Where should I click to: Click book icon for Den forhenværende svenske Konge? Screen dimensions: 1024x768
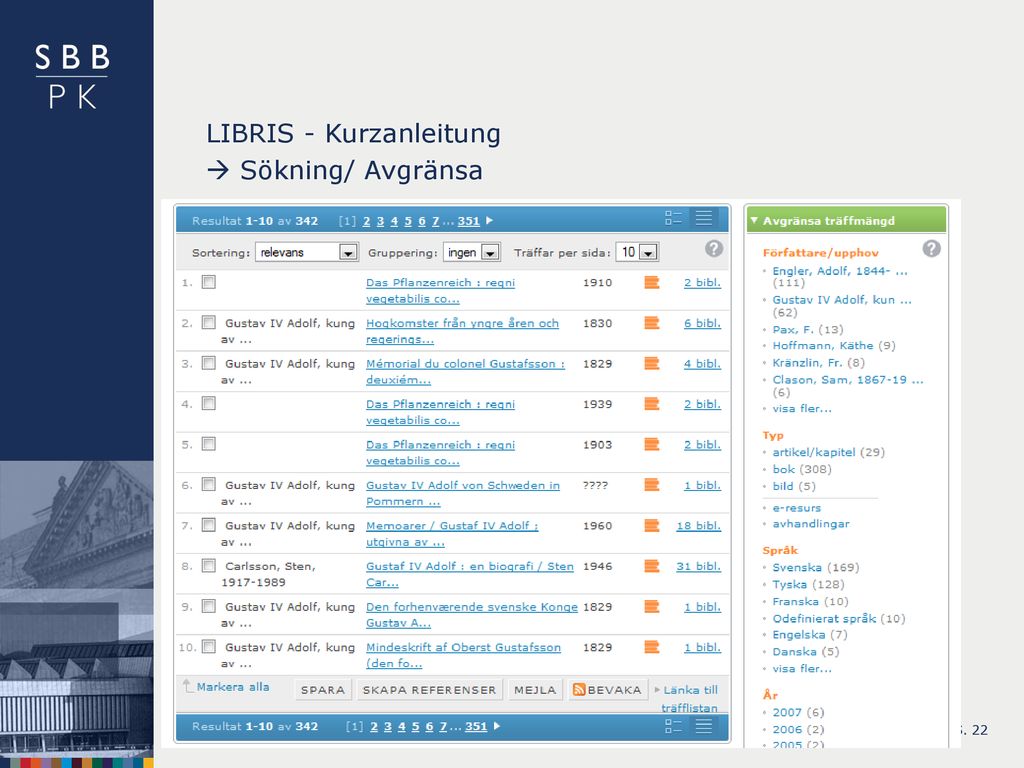click(x=652, y=606)
